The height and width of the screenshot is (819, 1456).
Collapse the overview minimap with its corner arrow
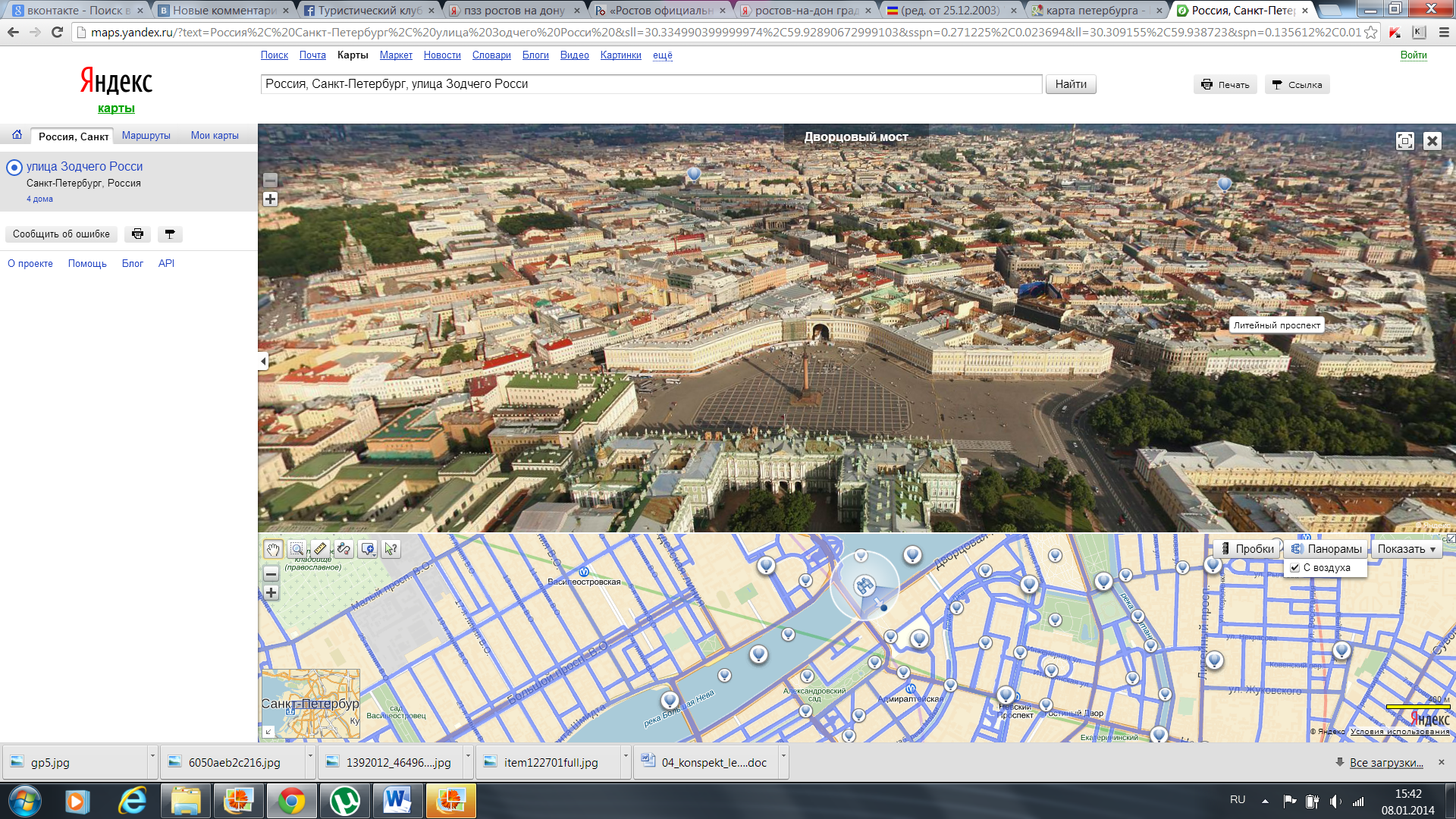[268, 733]
